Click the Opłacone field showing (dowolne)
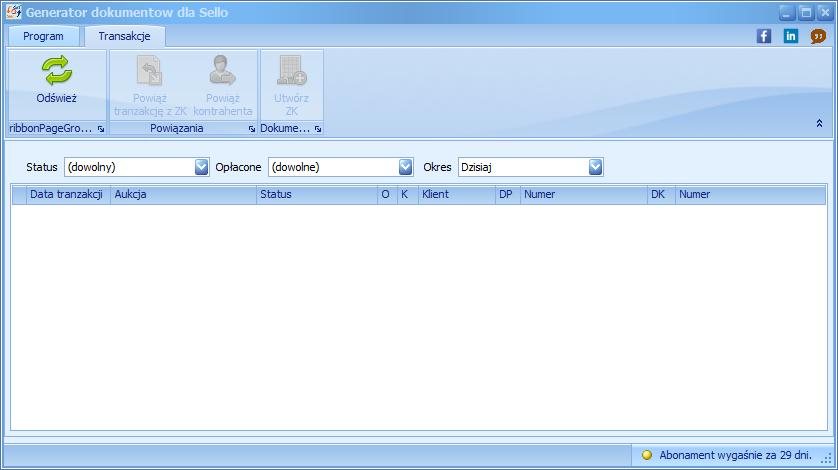 click(x=340, y=167)
